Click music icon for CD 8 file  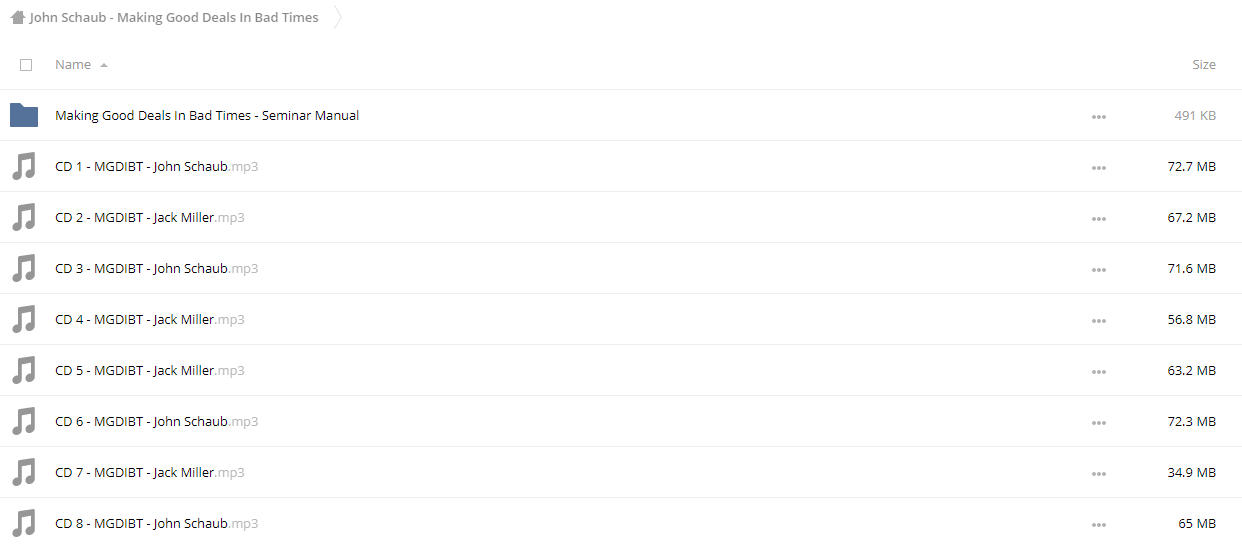(x=24, y=523)
